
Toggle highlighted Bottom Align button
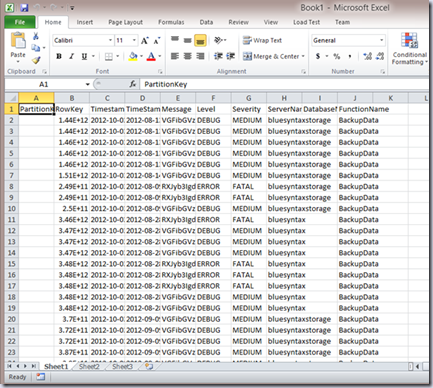200,40
